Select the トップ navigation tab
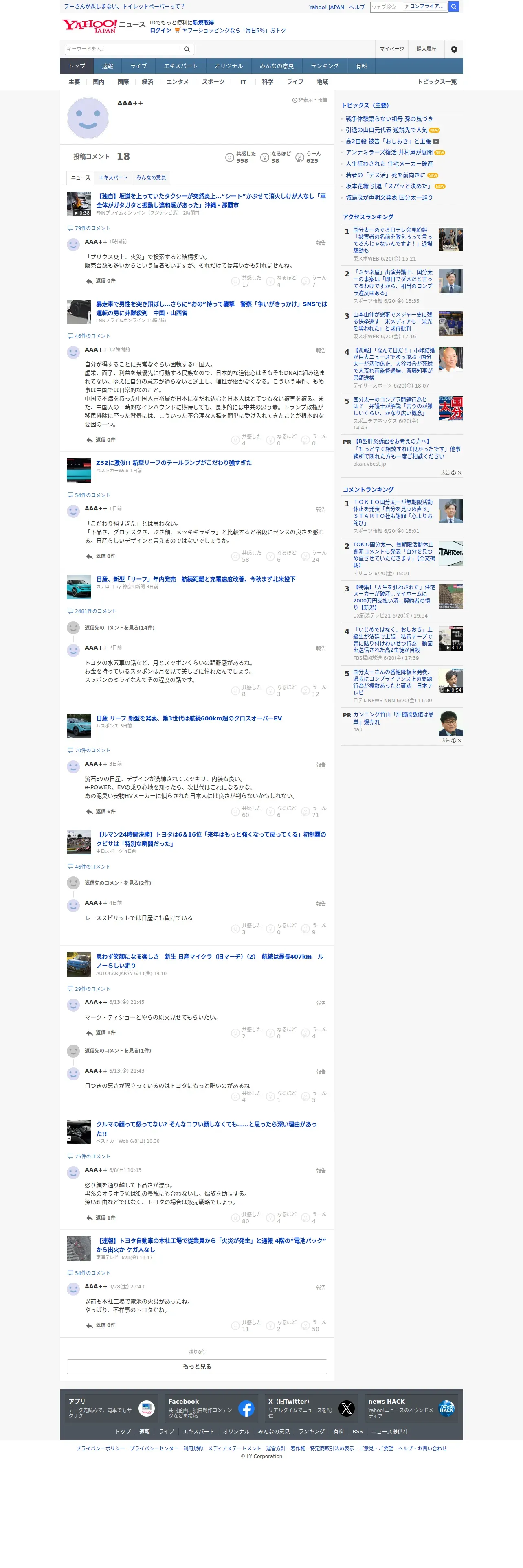The height and width of the screenshot is (1568, 523). pos(77,66)
